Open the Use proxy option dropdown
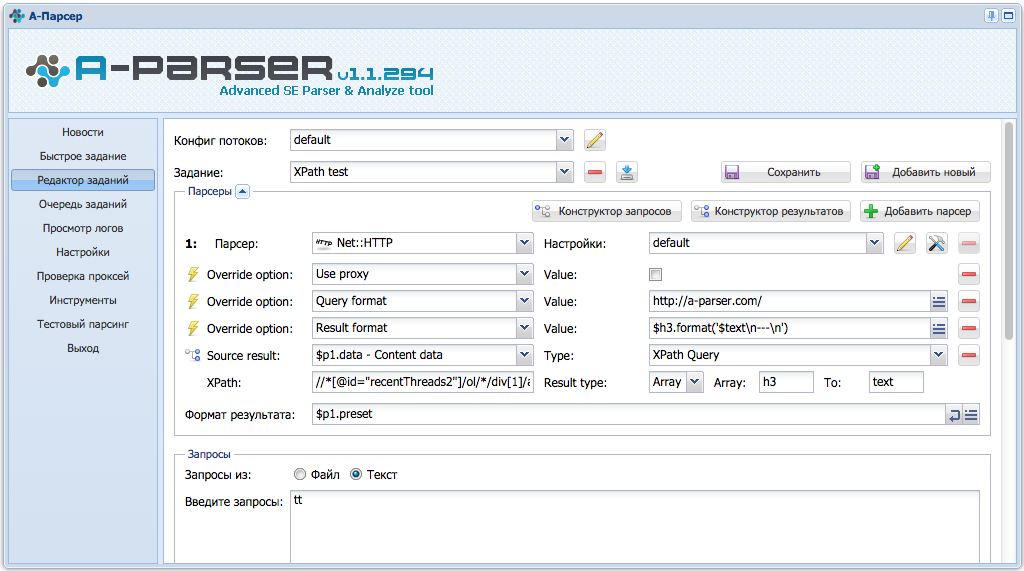The width and height of the screenshot is (1024, 571). pyautogui.click(x=524, y=274)
